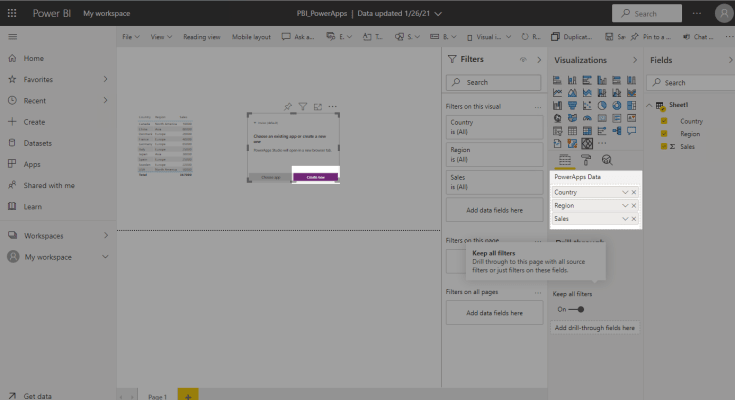Open Get data at bottom left
Screen dimensions: 735x400
pos(38,396)
